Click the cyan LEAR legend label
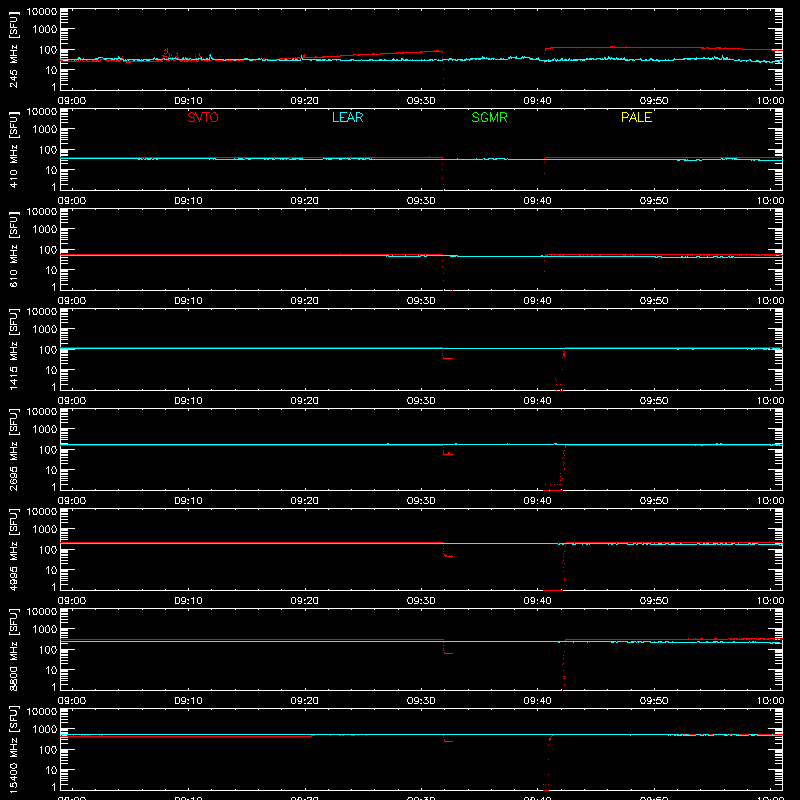The width and height of the screenshot is (800, 800). point(347,117)
